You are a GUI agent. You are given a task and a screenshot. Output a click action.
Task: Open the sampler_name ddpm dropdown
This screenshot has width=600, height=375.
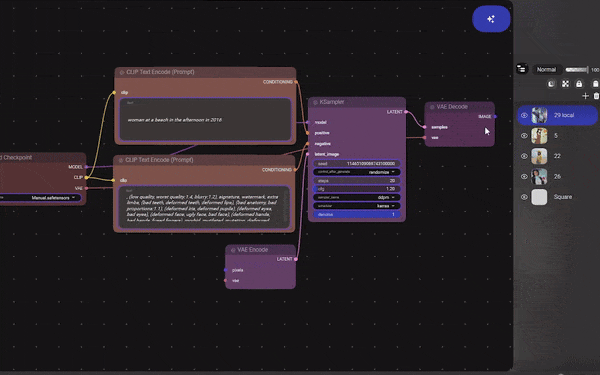[x=357, y=197]
